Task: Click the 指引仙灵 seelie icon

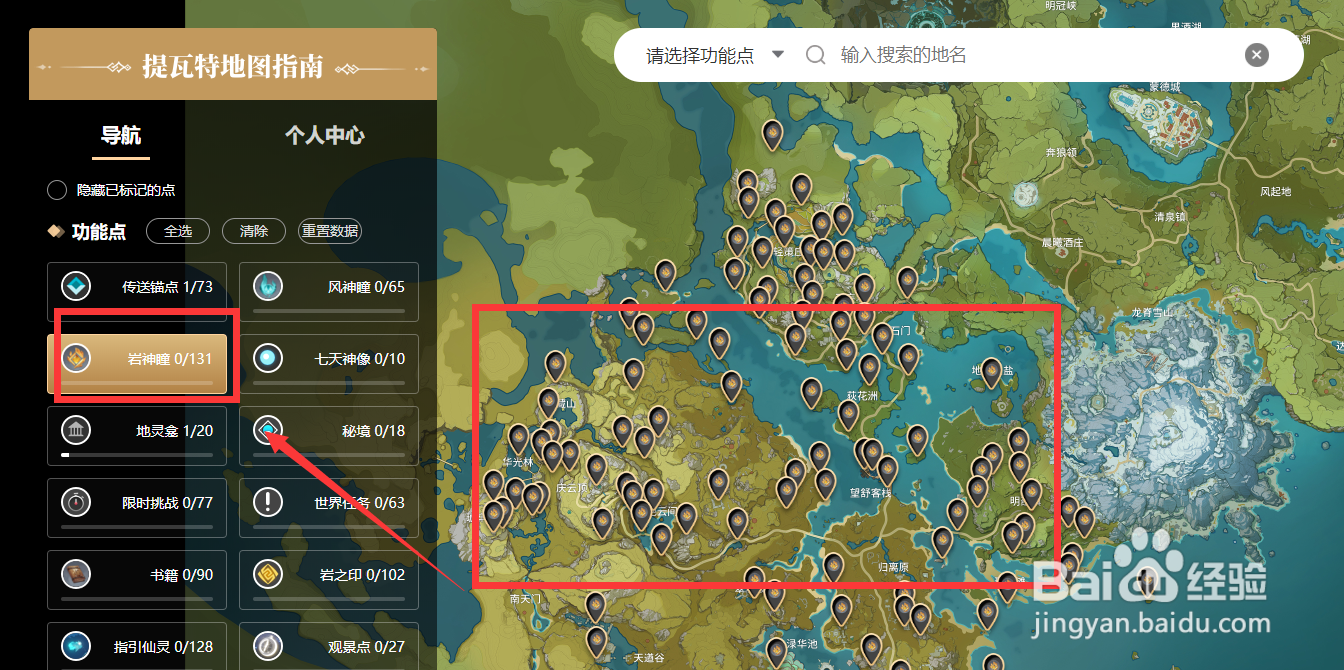Action: [76, 646]
